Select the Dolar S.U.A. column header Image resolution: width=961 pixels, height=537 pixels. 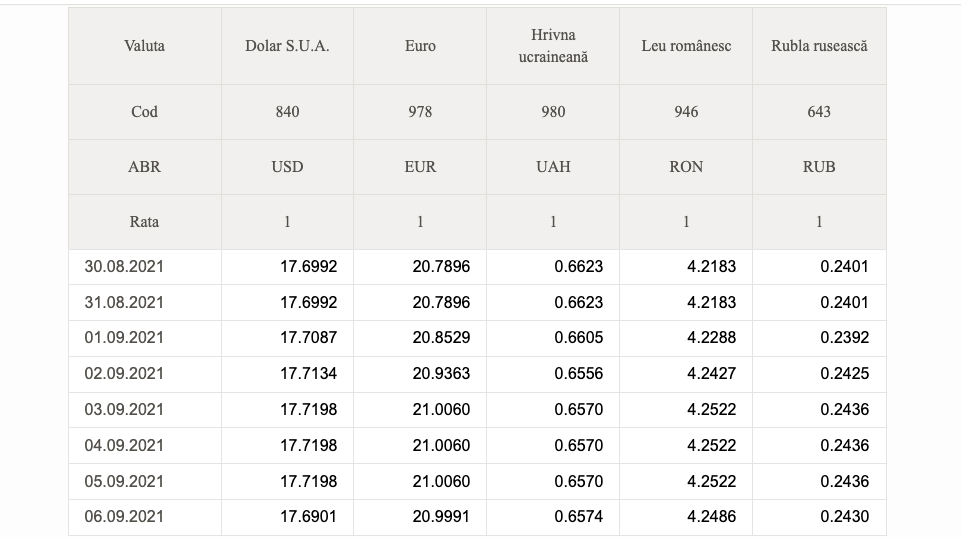(287, 46)
